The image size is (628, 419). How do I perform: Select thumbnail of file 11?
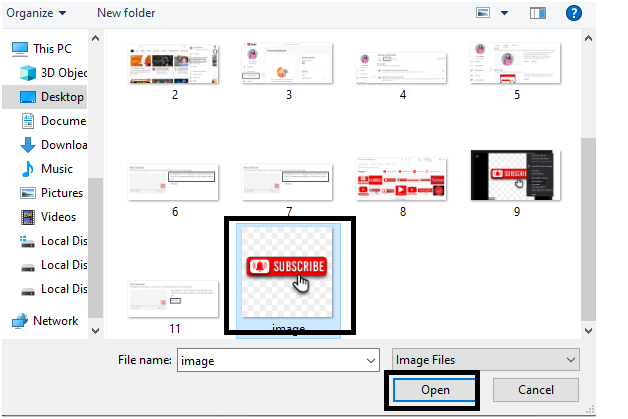coord(173,300)
